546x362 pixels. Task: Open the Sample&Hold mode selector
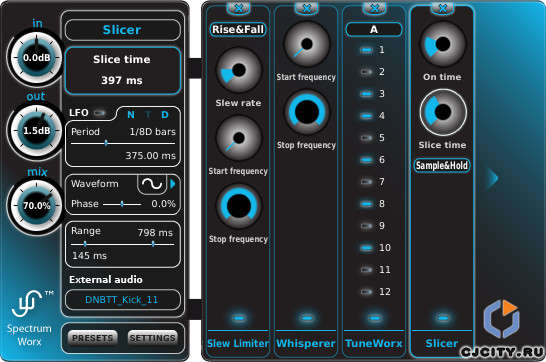[x=442, y=165]
